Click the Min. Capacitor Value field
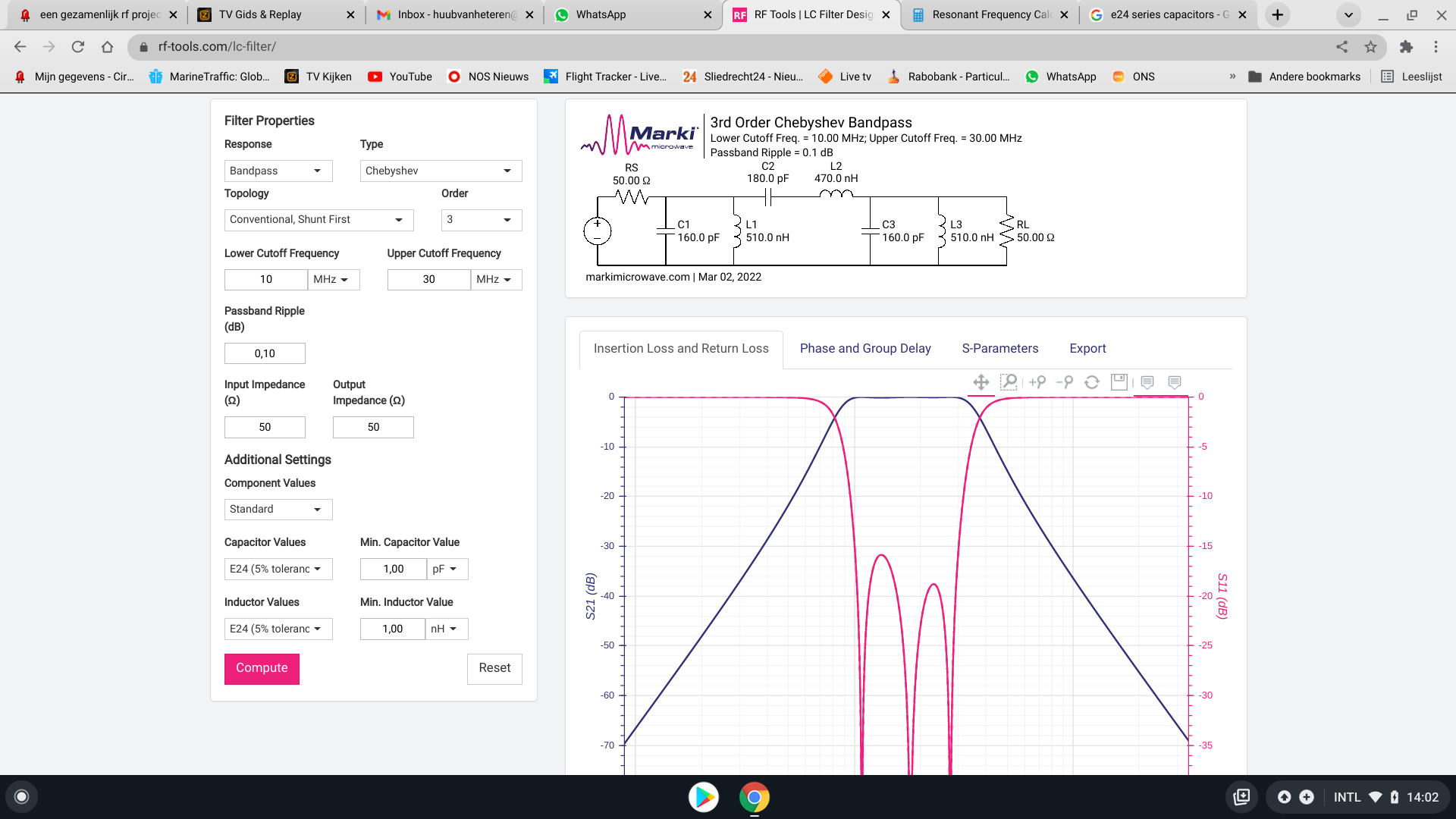This screenshot has height=819, width=1456. click(393, 569)
